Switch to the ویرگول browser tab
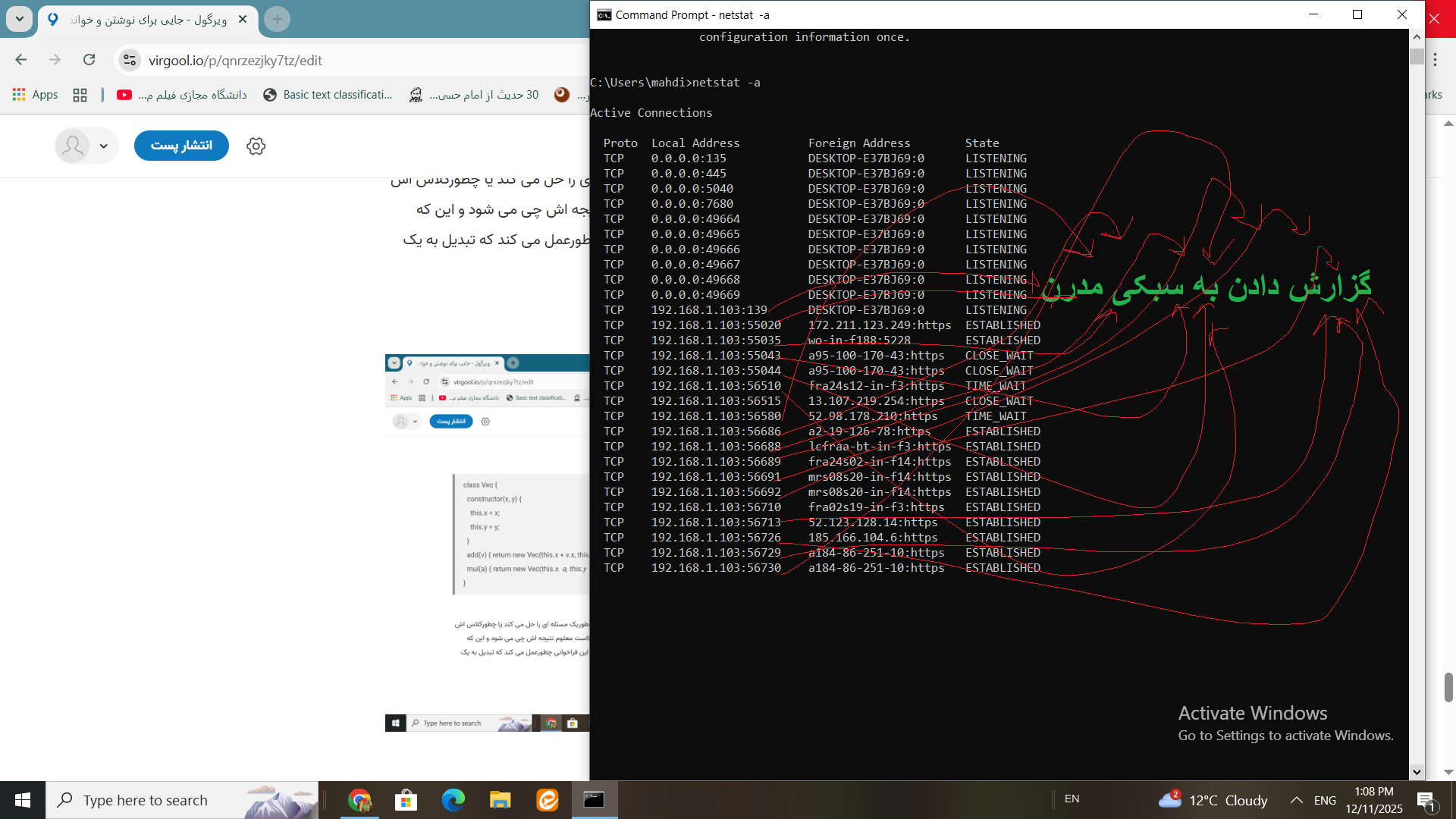The image size is (1456, 819). [x=144, y=20]
